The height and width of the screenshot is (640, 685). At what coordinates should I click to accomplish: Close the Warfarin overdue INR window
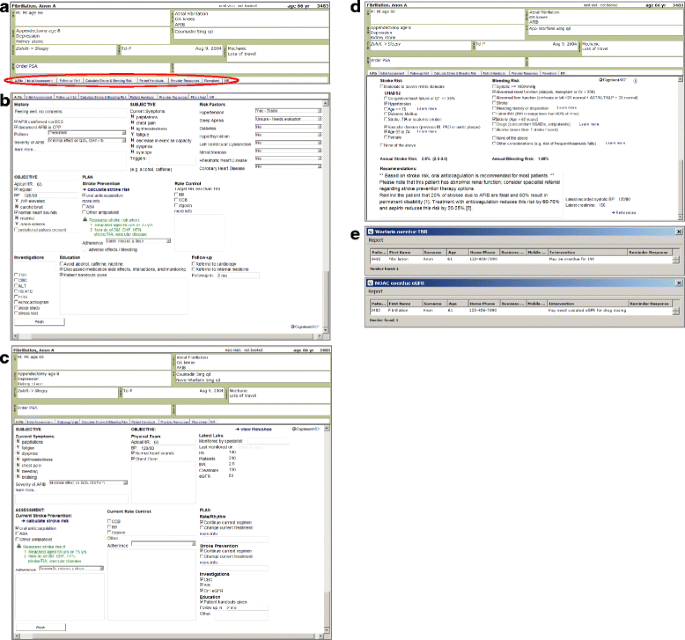679,232
